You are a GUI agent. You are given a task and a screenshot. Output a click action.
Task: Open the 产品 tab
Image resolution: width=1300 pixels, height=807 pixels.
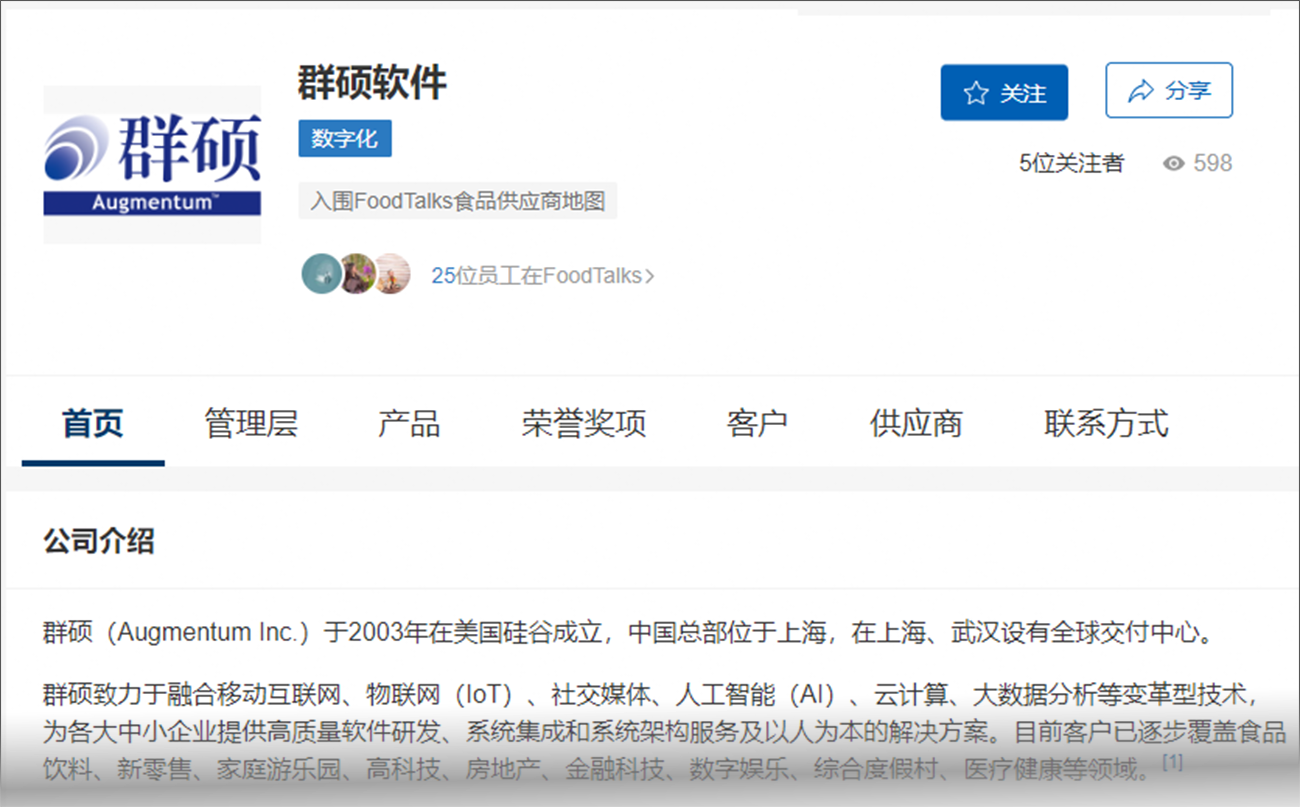click(410, 423)
